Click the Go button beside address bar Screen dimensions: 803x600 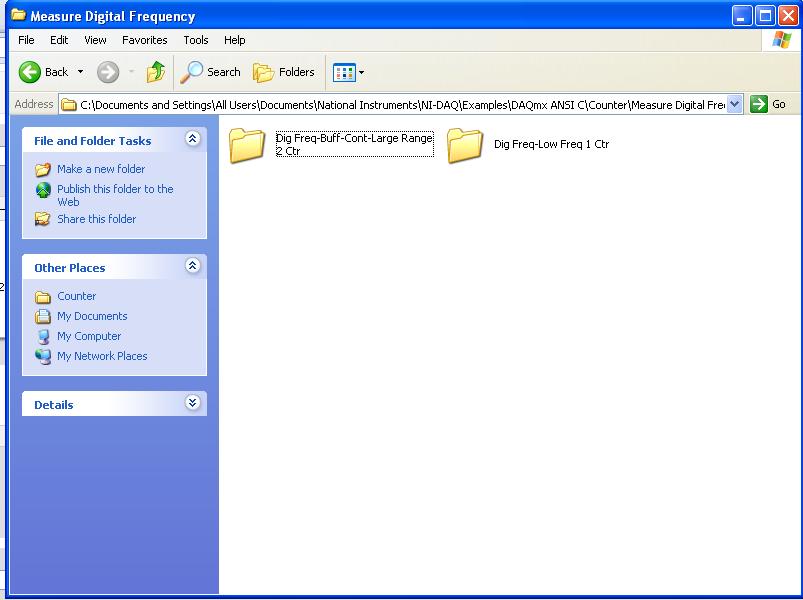click(x=768, y=104)
